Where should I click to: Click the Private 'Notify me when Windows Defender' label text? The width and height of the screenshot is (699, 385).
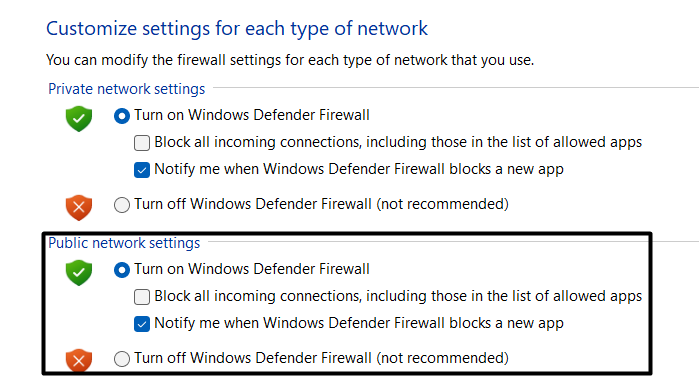(x=359, y=170)
